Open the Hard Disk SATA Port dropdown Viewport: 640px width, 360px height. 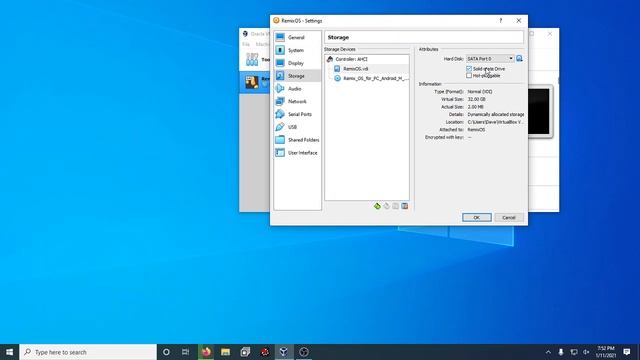[490, 59]
